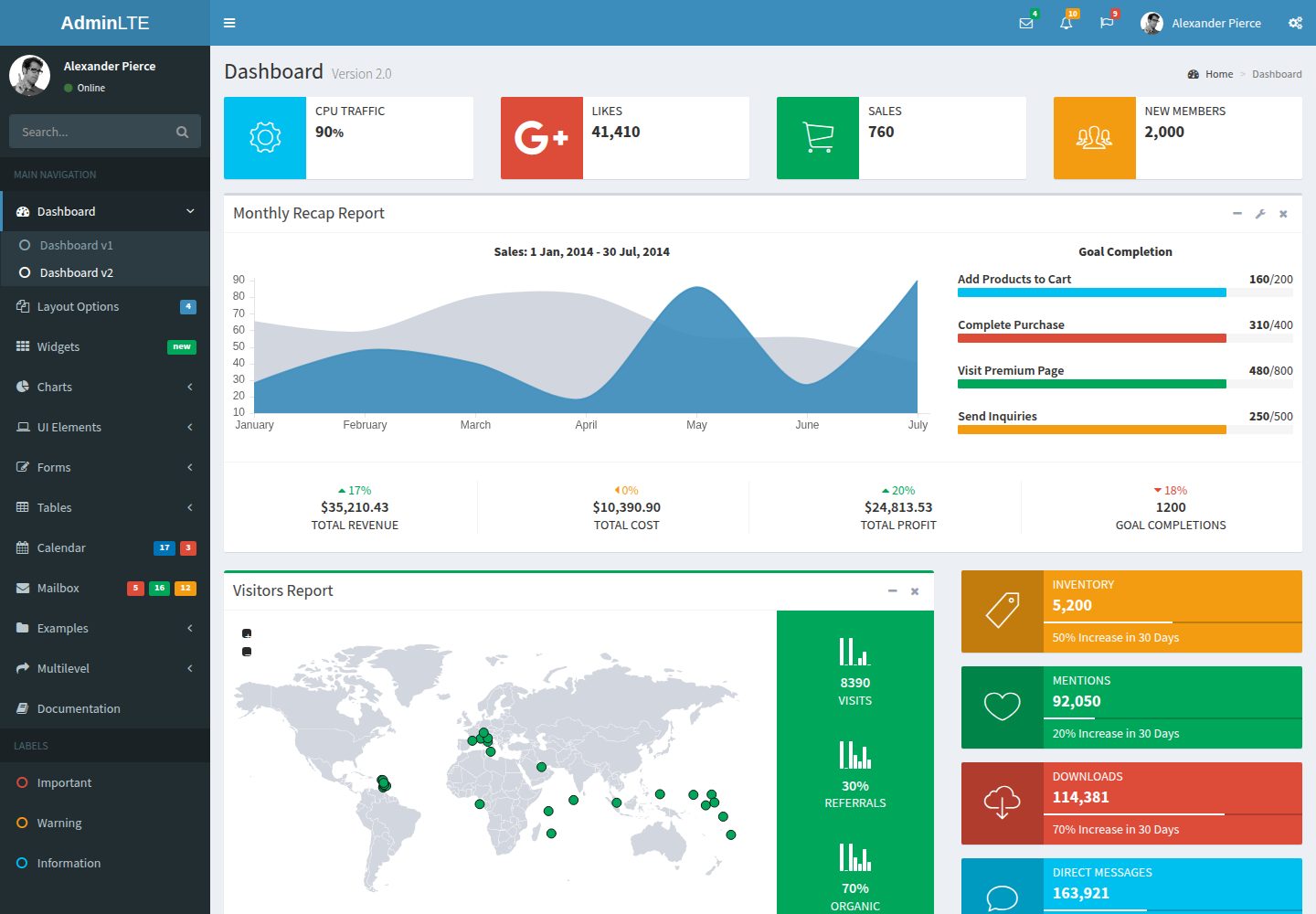Open the control sidebar gears icon

(1295, 23)
